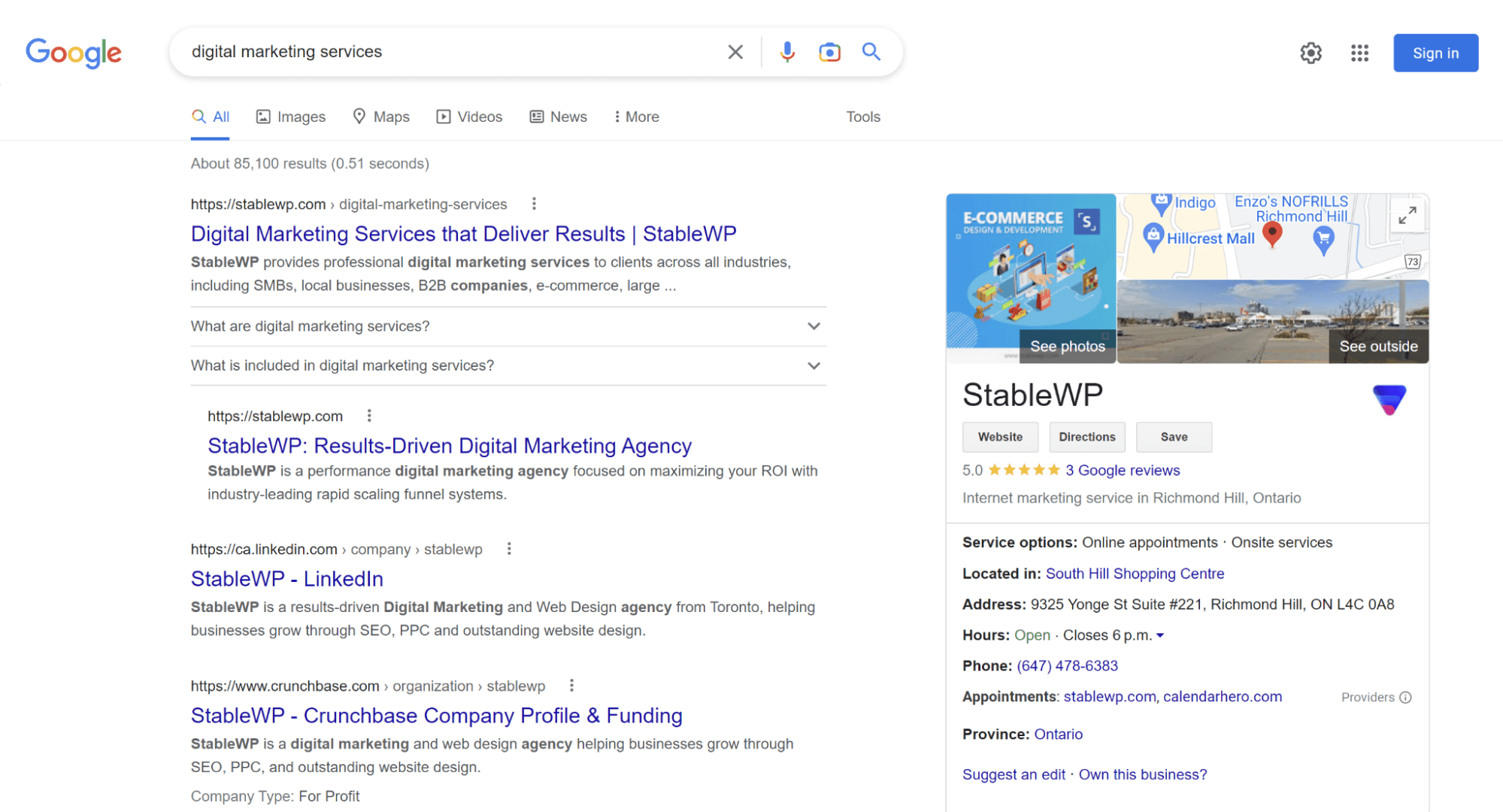Viewport: 1503px width, 812px height.
Task: Click the Tools search options menu item
Action: [863, 117]
